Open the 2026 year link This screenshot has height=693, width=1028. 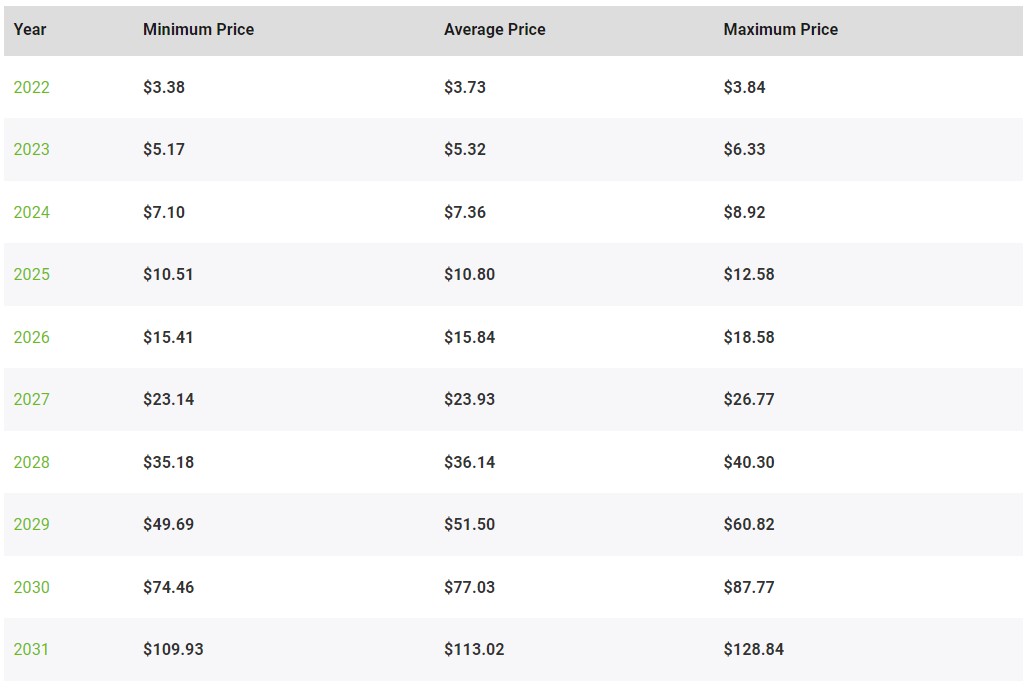point(31,337)
